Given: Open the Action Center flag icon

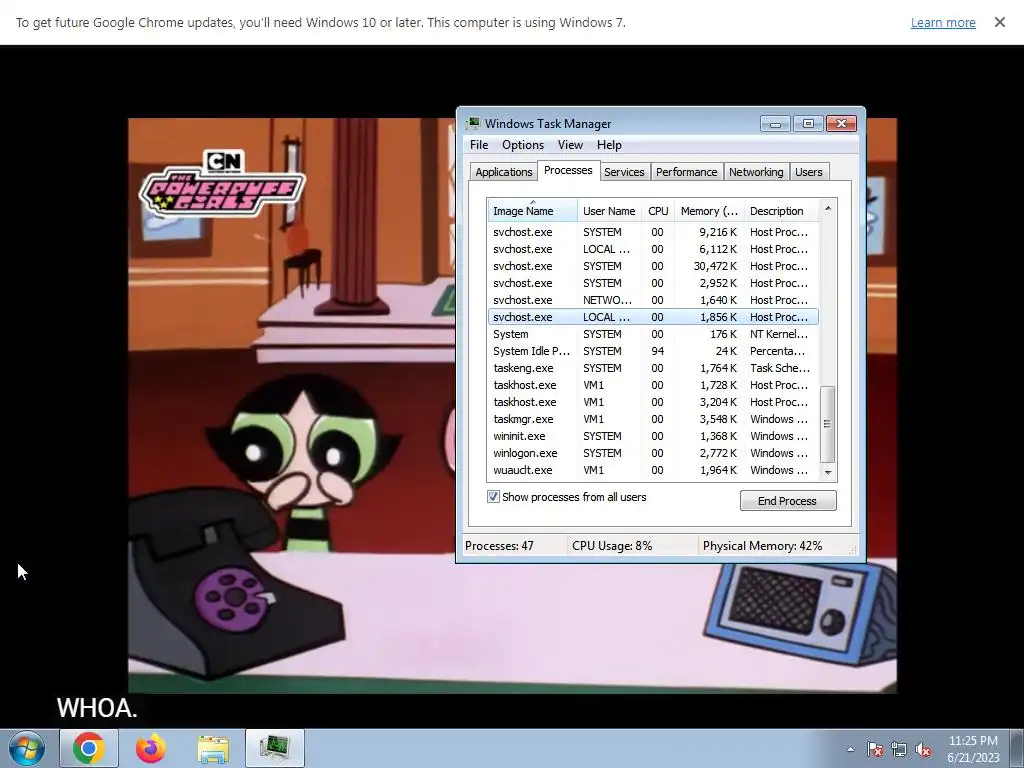Looking at the screenshot, I should (875, 749).
